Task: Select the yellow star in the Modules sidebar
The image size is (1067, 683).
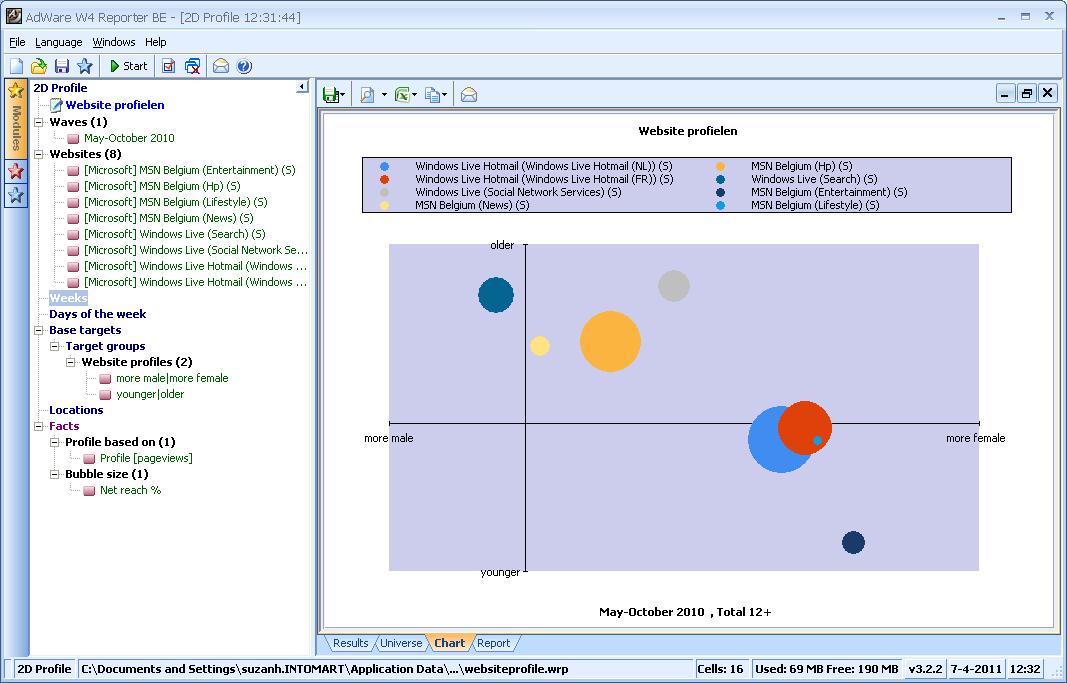Action: [16, 90]
